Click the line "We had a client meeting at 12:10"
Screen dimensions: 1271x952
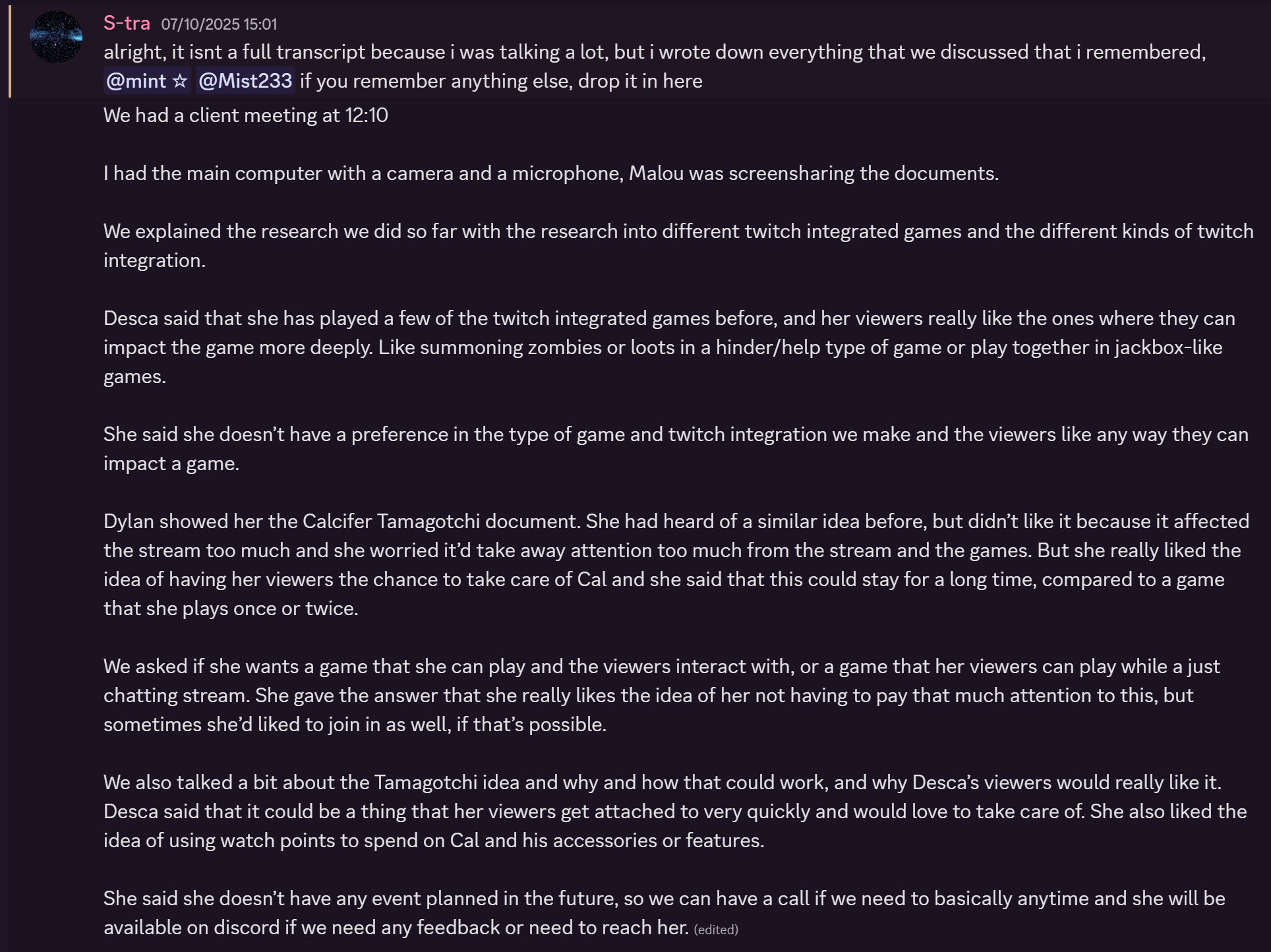[x=245, y=115]
